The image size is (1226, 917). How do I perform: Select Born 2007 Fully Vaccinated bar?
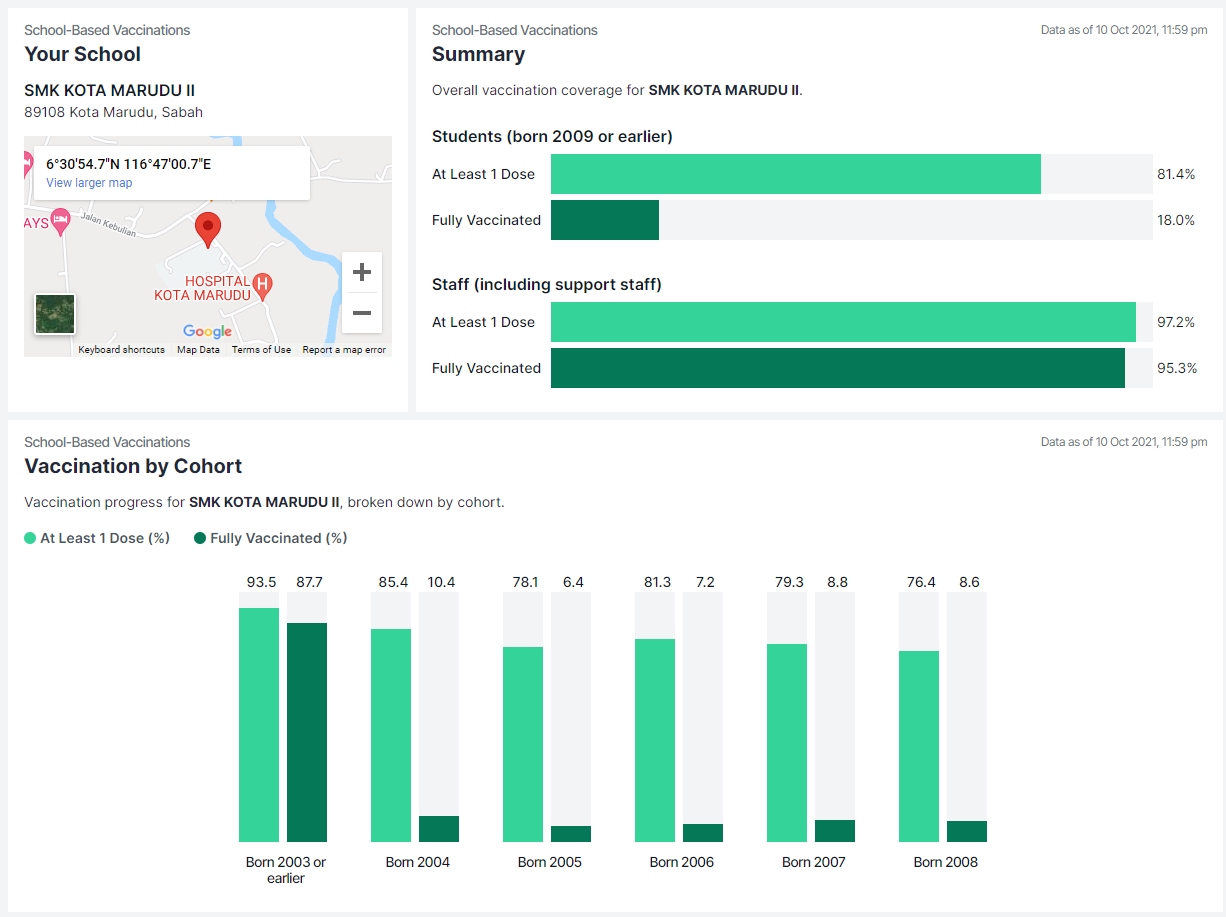tap(835, 831)
